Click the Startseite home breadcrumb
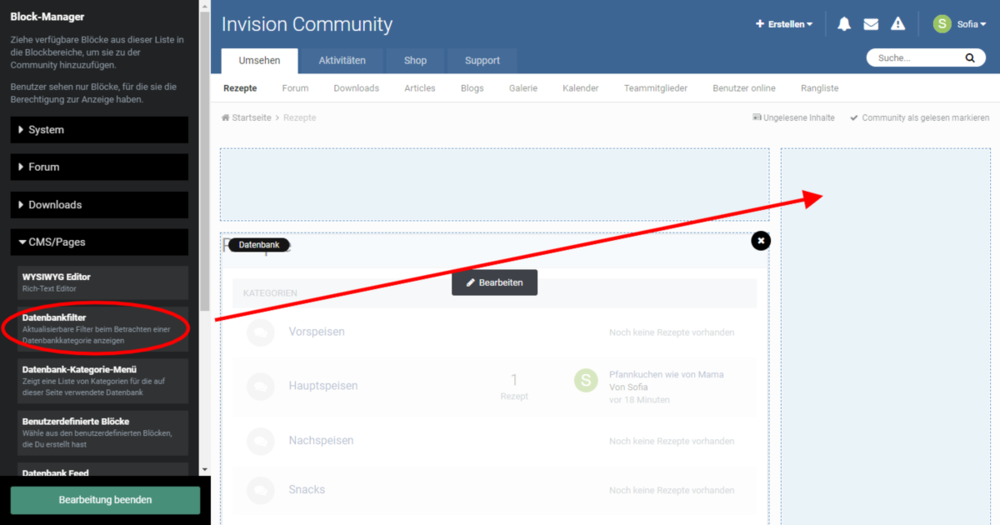 click(x=248, y=118)
